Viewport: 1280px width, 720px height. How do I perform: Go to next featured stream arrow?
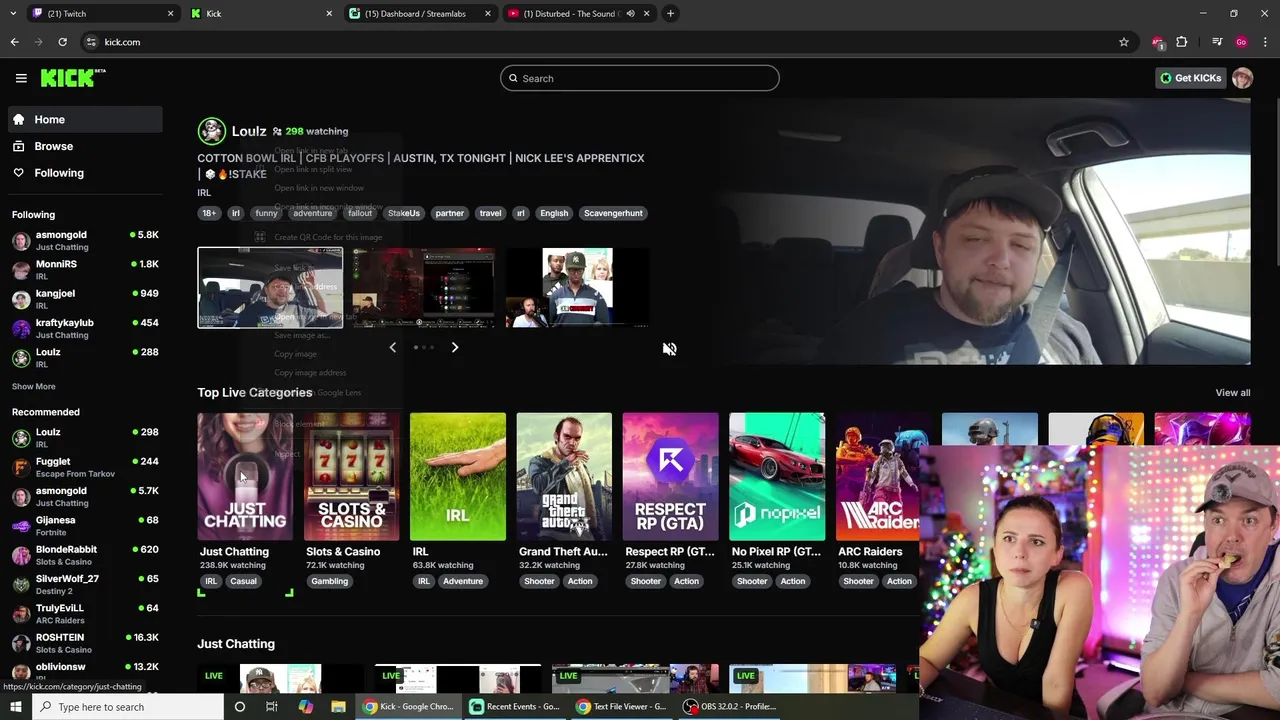pyautogui.click(x=455, y=347)
